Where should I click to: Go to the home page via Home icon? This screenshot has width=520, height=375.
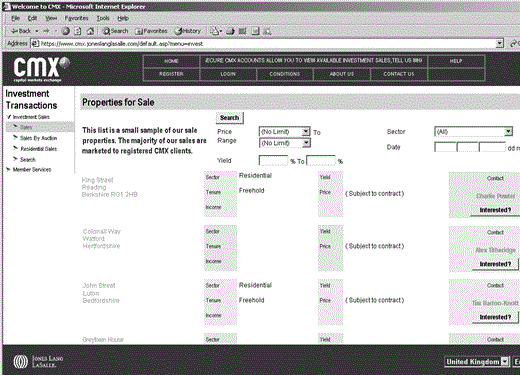tap(90, 31)
